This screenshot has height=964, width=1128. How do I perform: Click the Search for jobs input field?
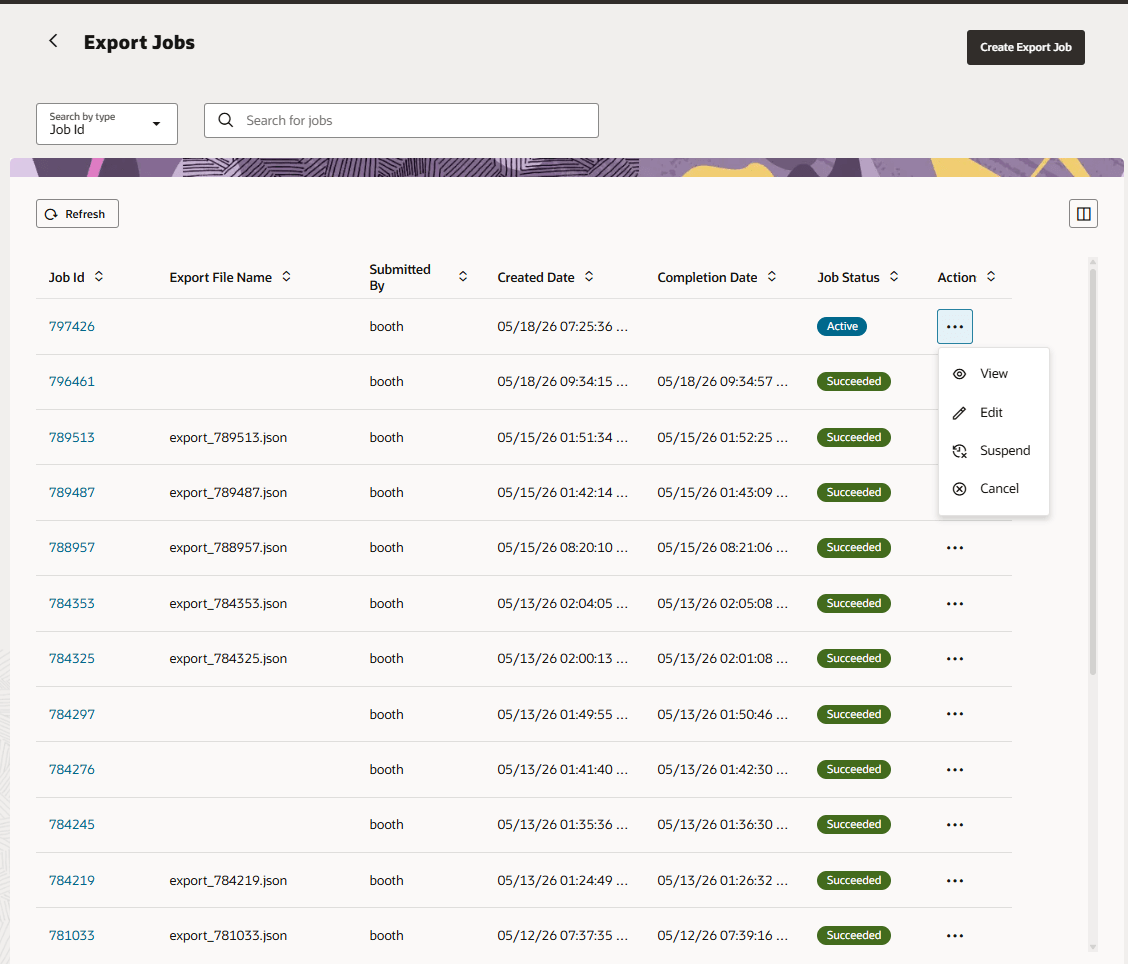(401, 120)
